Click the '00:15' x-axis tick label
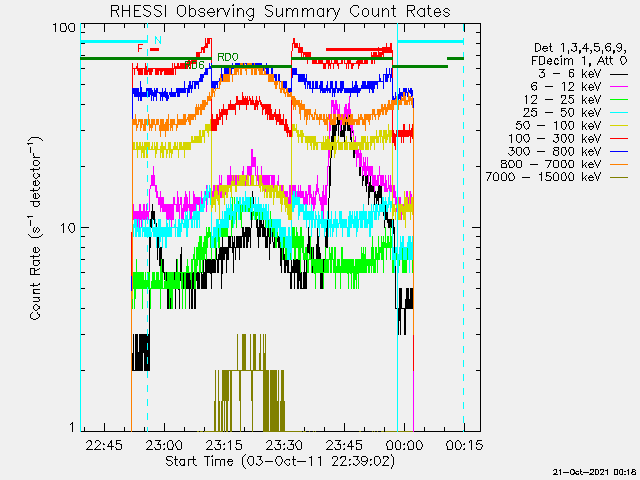This screenshot has height=480, width=640. point(464,445)
